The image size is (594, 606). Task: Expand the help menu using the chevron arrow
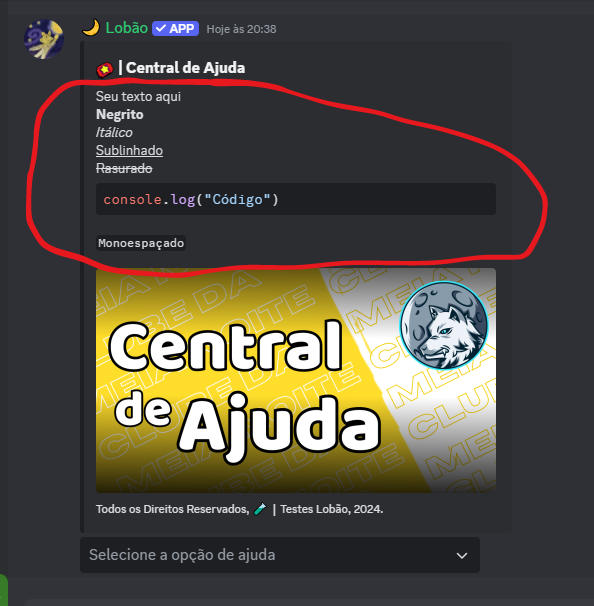click(x=462, y=555)
